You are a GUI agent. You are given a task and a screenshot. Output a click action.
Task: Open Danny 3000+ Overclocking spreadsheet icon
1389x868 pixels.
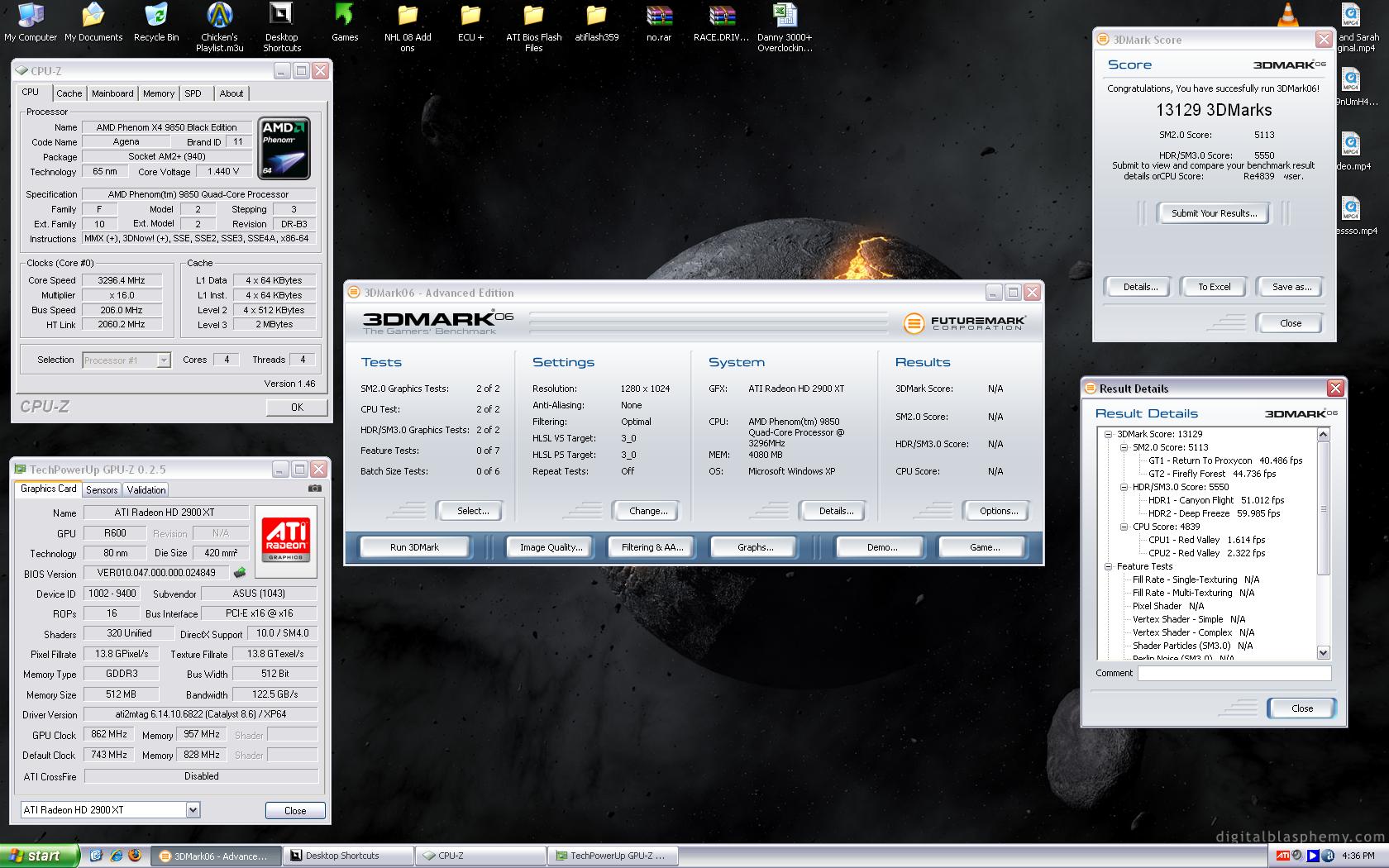(785, 27)
